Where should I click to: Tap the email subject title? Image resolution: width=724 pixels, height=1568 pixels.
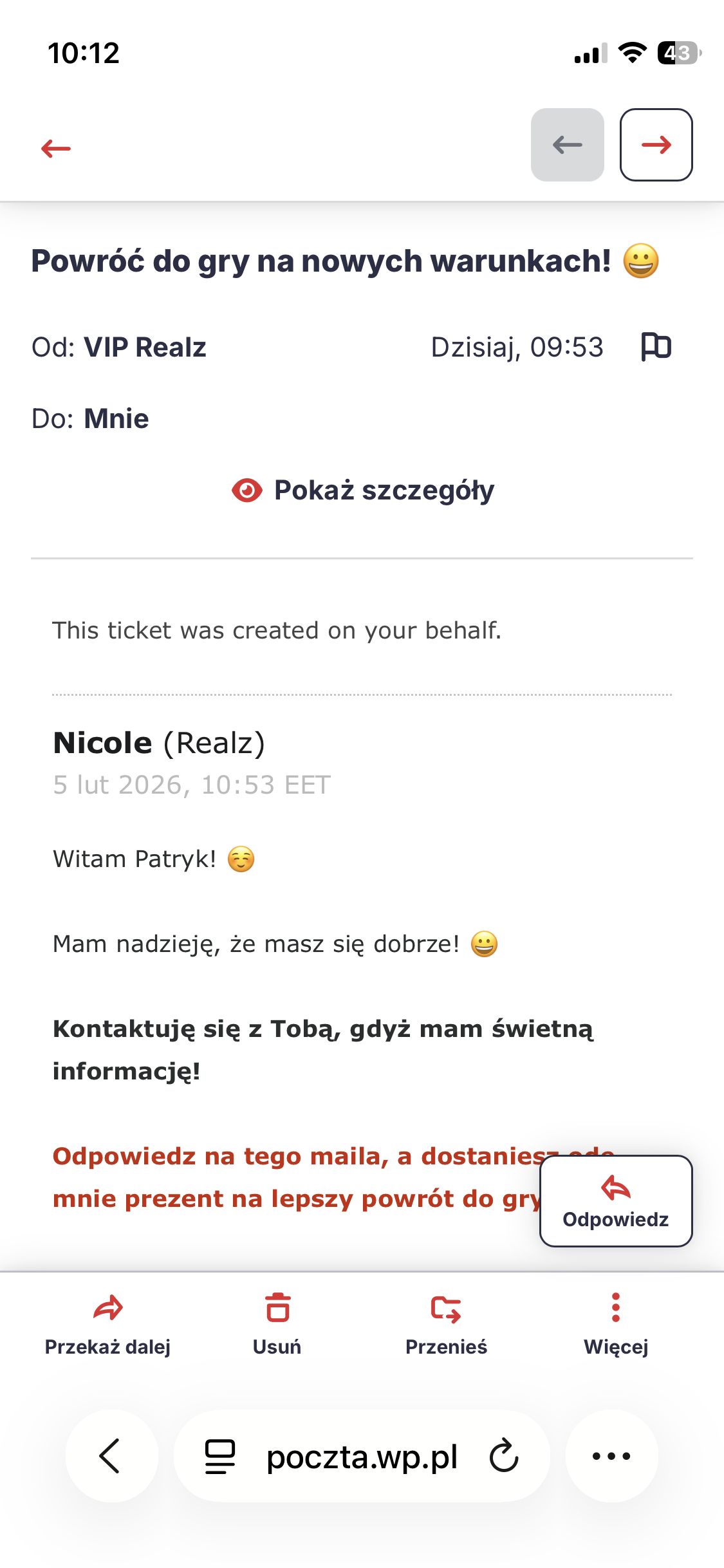point(322,261)
